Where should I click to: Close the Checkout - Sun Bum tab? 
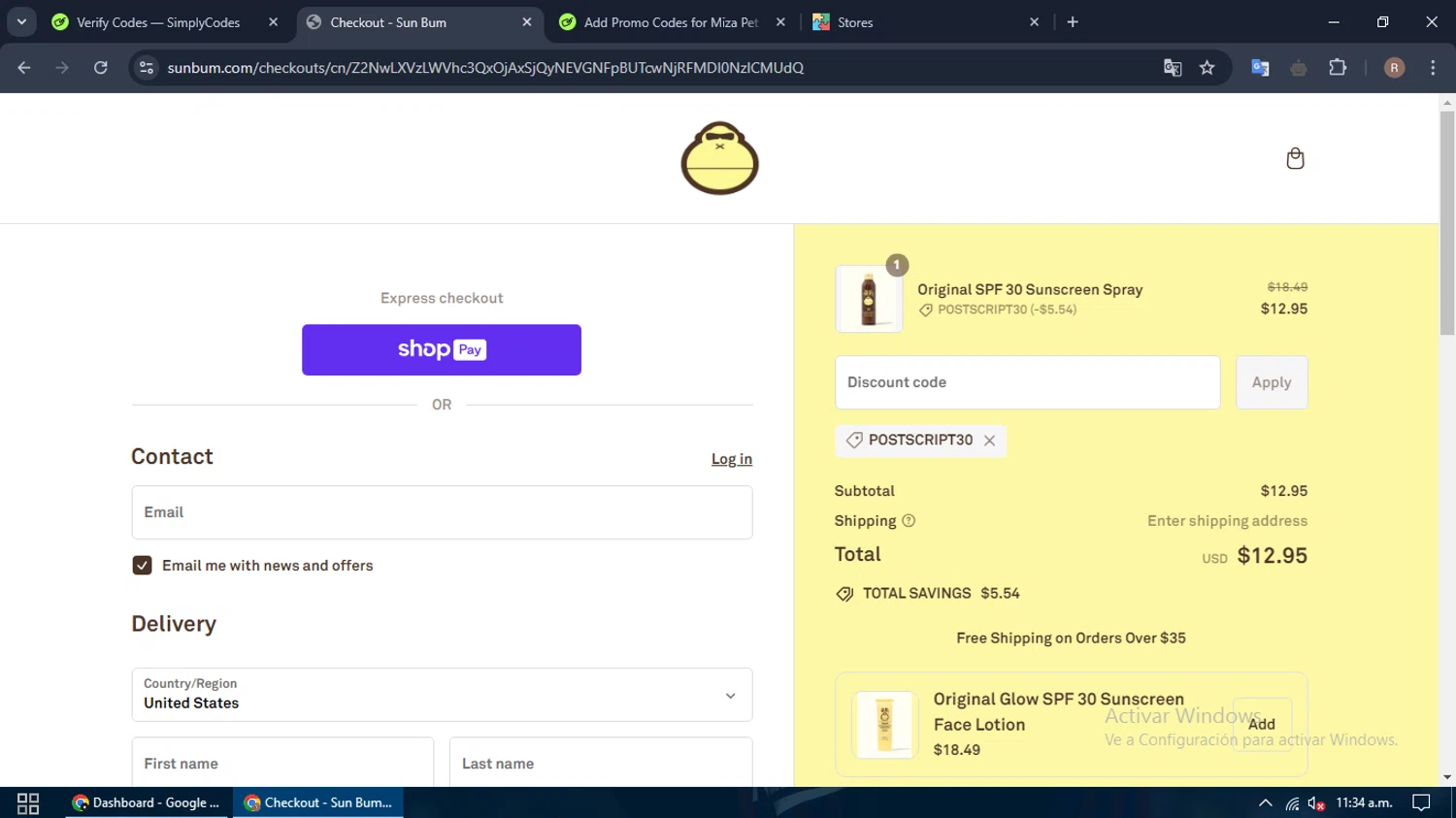pyautogui.click(x=527, y=21)
